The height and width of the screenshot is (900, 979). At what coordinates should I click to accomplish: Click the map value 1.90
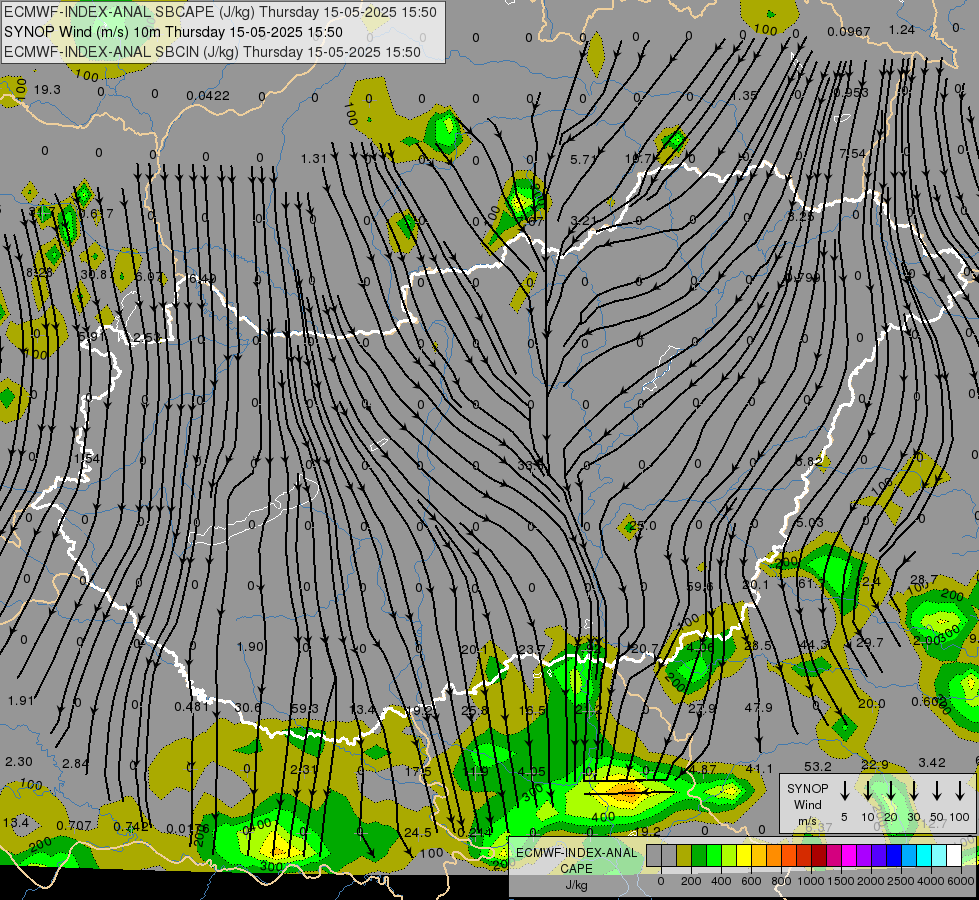pyautogui.click(x=250, y=646)
